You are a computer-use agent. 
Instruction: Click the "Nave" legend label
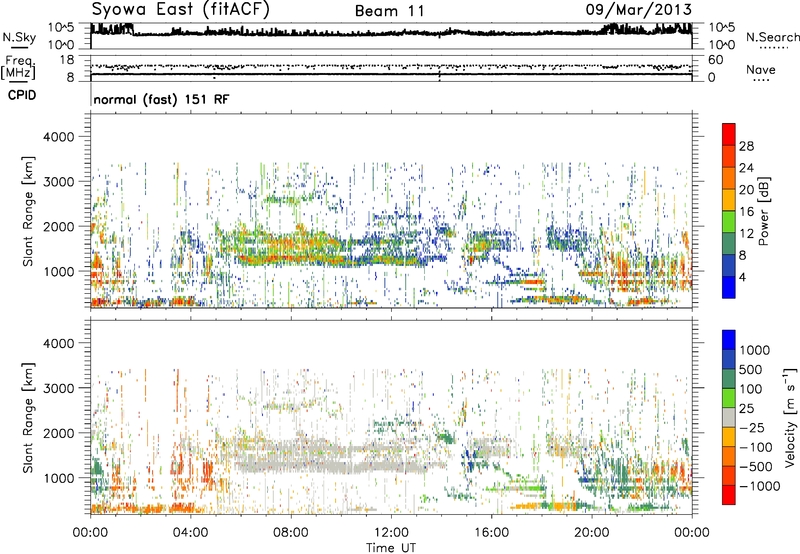tap(761, 69)
